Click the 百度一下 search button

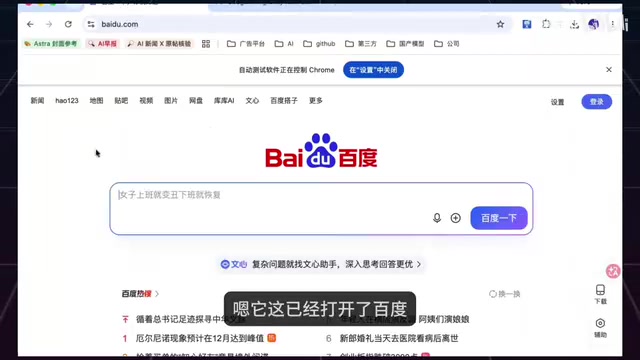499,218
